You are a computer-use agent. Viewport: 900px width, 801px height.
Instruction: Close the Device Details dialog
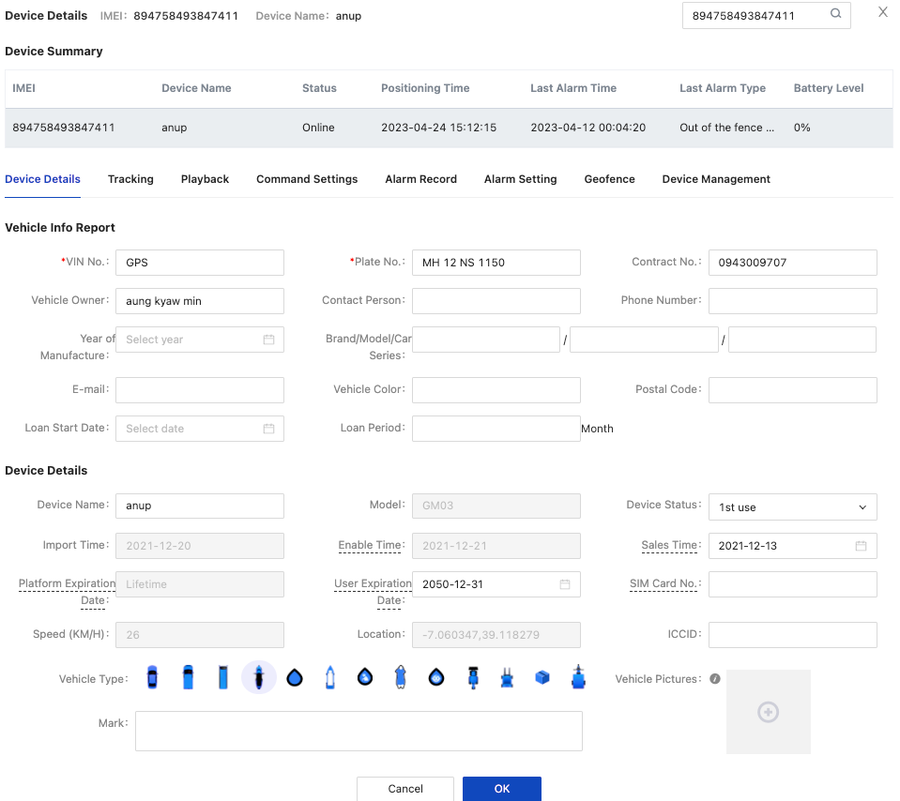point(882,13)
